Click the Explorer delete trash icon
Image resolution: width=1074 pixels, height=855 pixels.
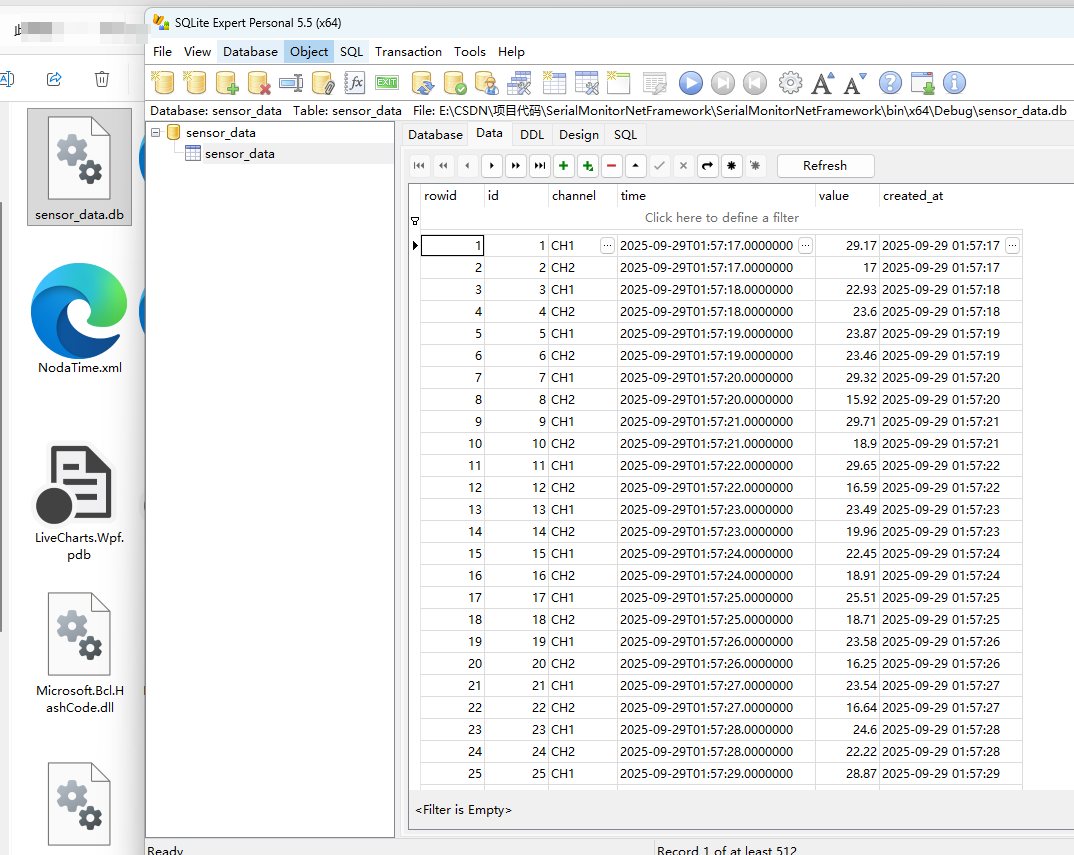pyautogui.click(x=101, y=79)
